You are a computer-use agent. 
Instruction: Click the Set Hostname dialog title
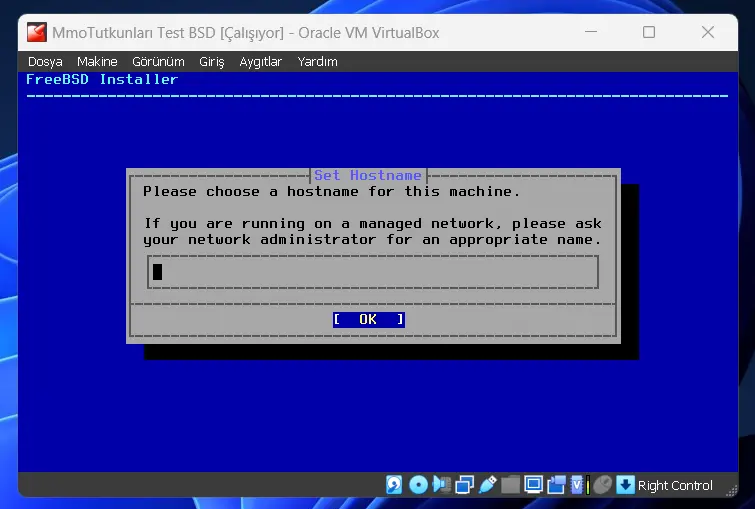368,175
